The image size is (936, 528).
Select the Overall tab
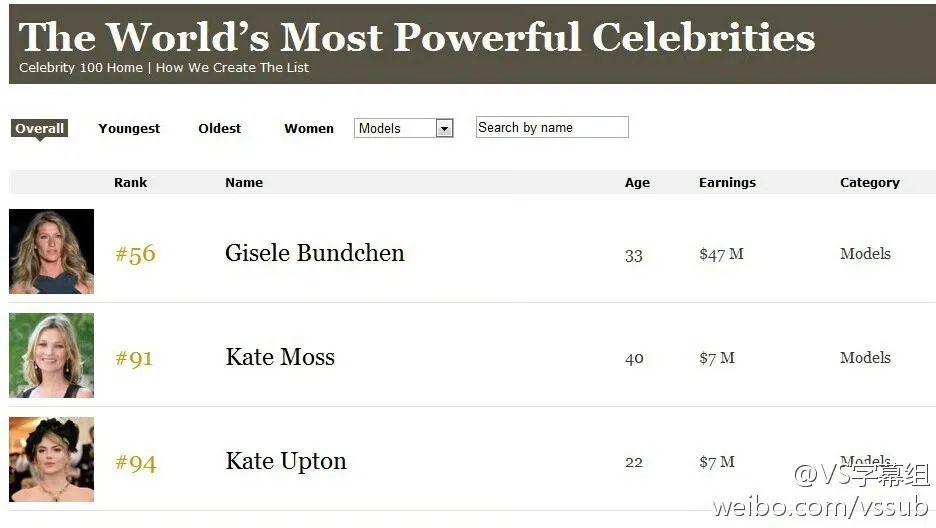pos(40,128)
